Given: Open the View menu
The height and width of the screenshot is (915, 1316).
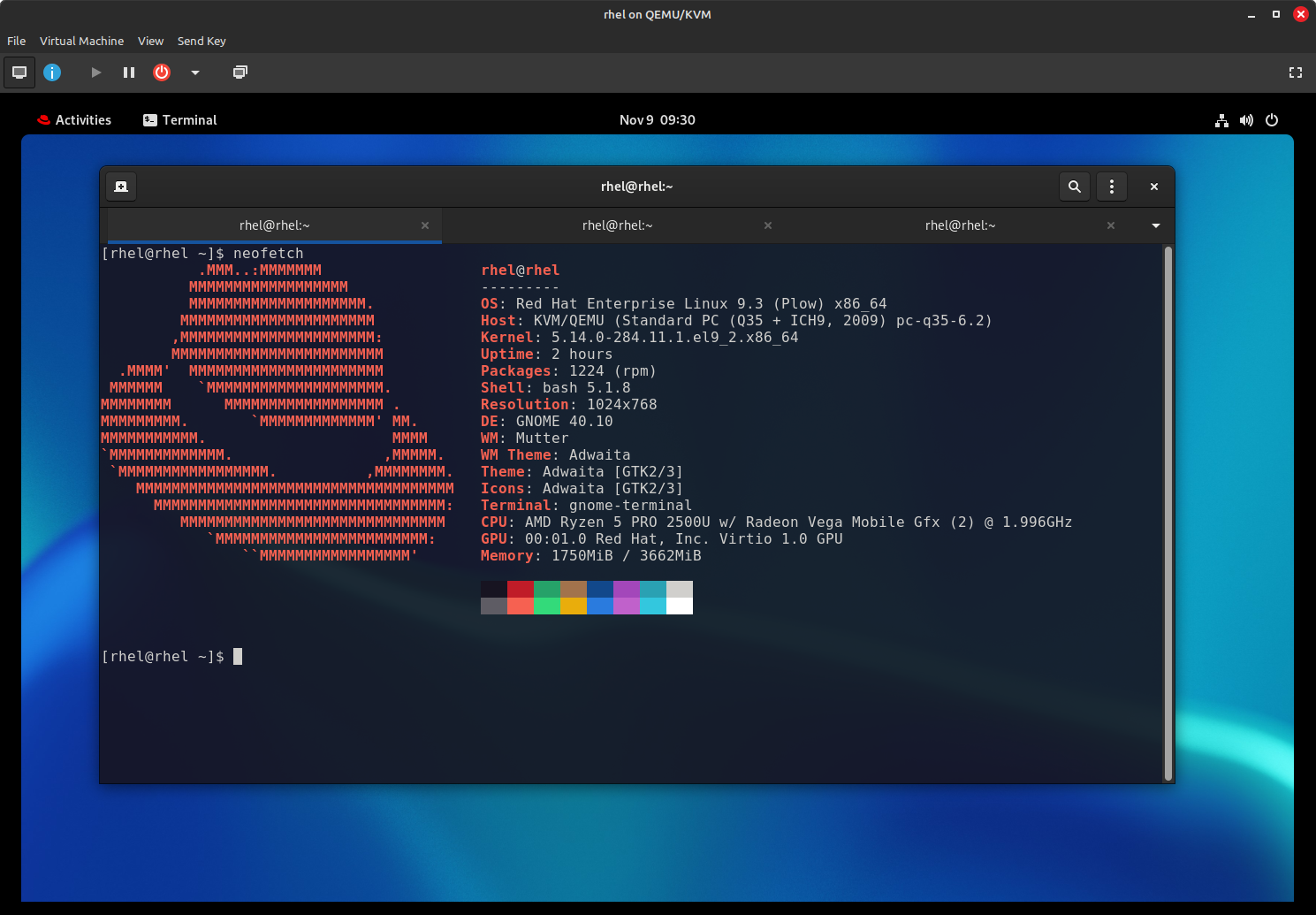Looking at the screenshot, I should 150,41.
